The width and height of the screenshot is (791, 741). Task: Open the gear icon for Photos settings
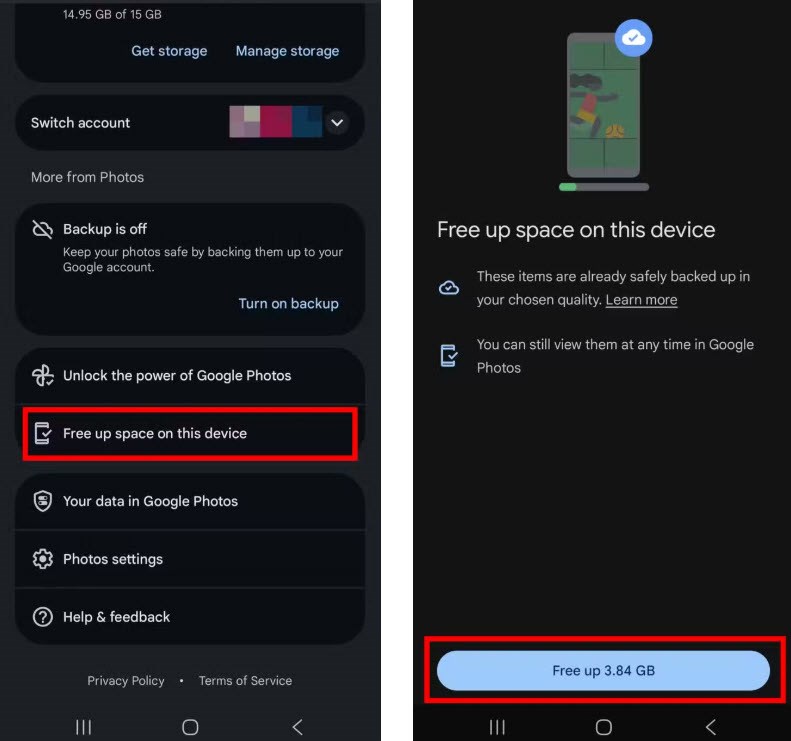click(42, 559)
